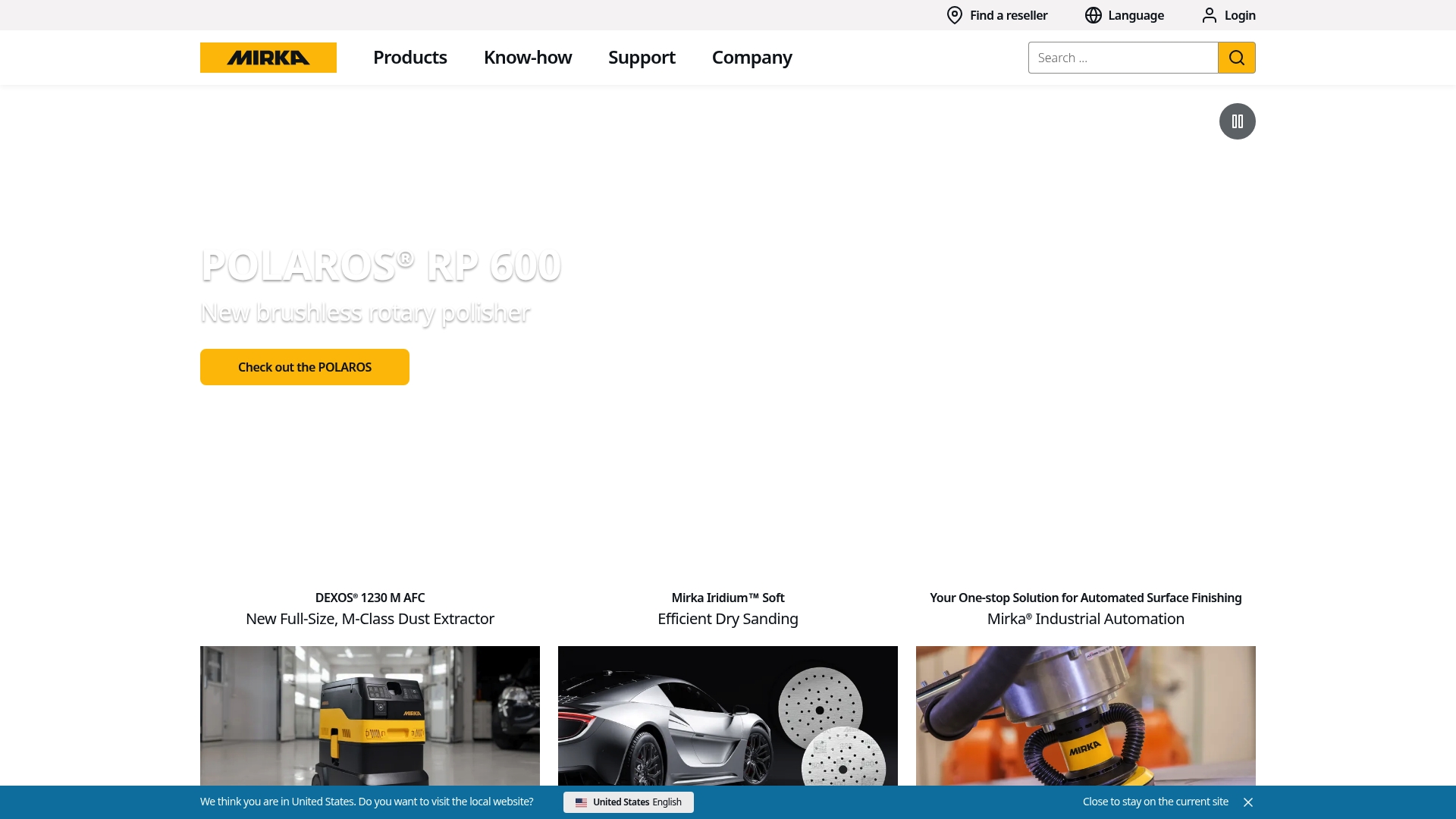Dismiss the location banner with the X icon
The image size is (1456, 819).
pos(1248,802)
